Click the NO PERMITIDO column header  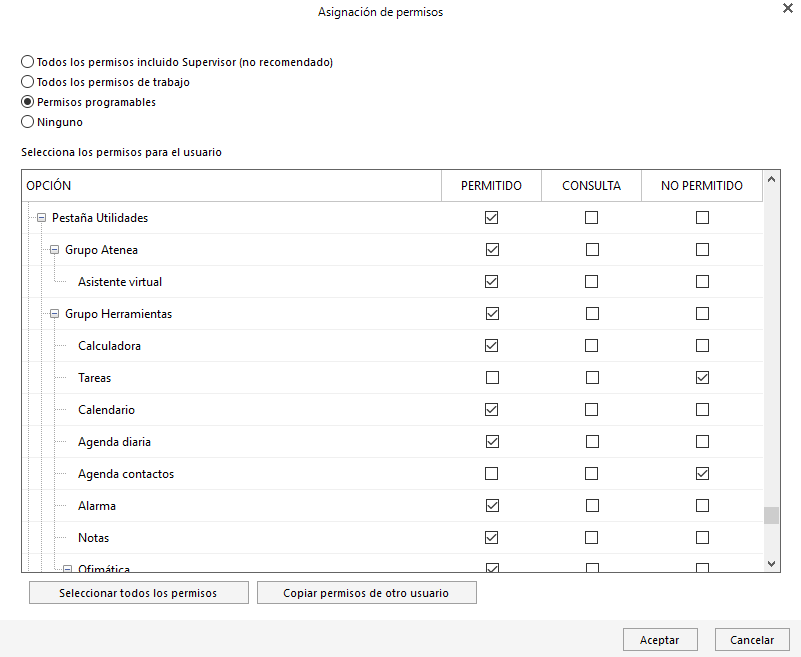pyautogui.click(x=702, y=185)
